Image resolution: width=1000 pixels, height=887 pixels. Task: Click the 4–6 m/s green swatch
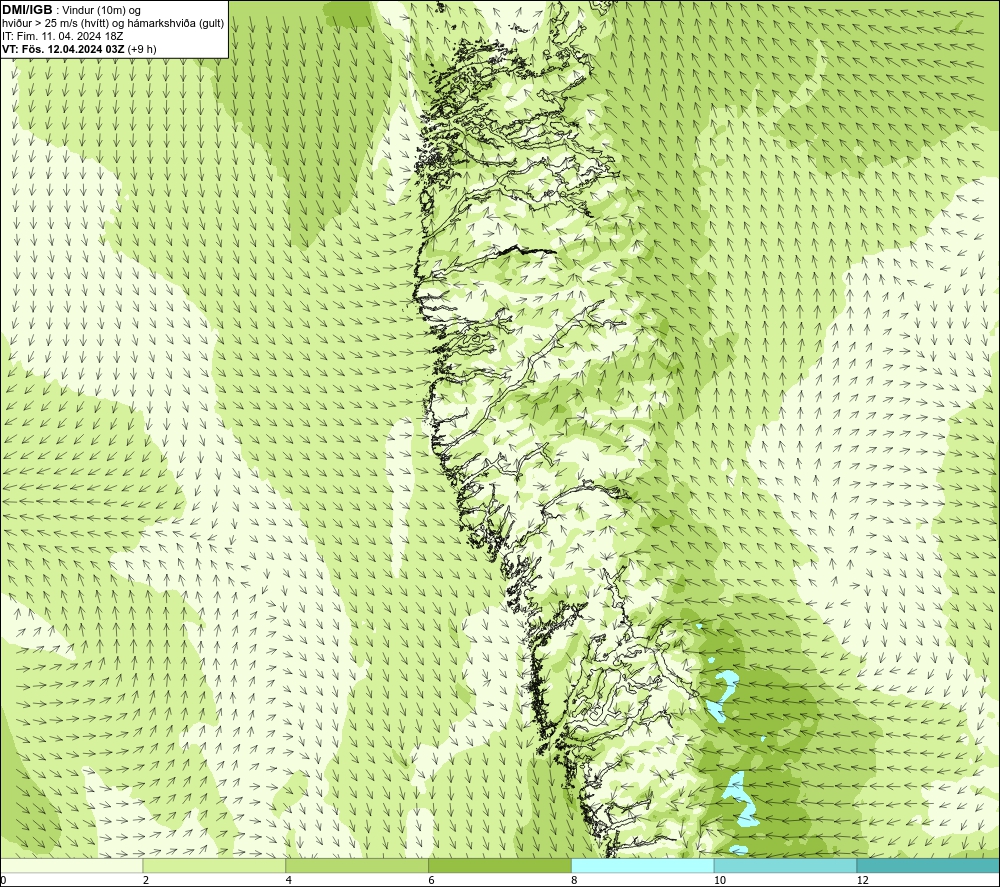pyautogui.click(x=357, y=865)
